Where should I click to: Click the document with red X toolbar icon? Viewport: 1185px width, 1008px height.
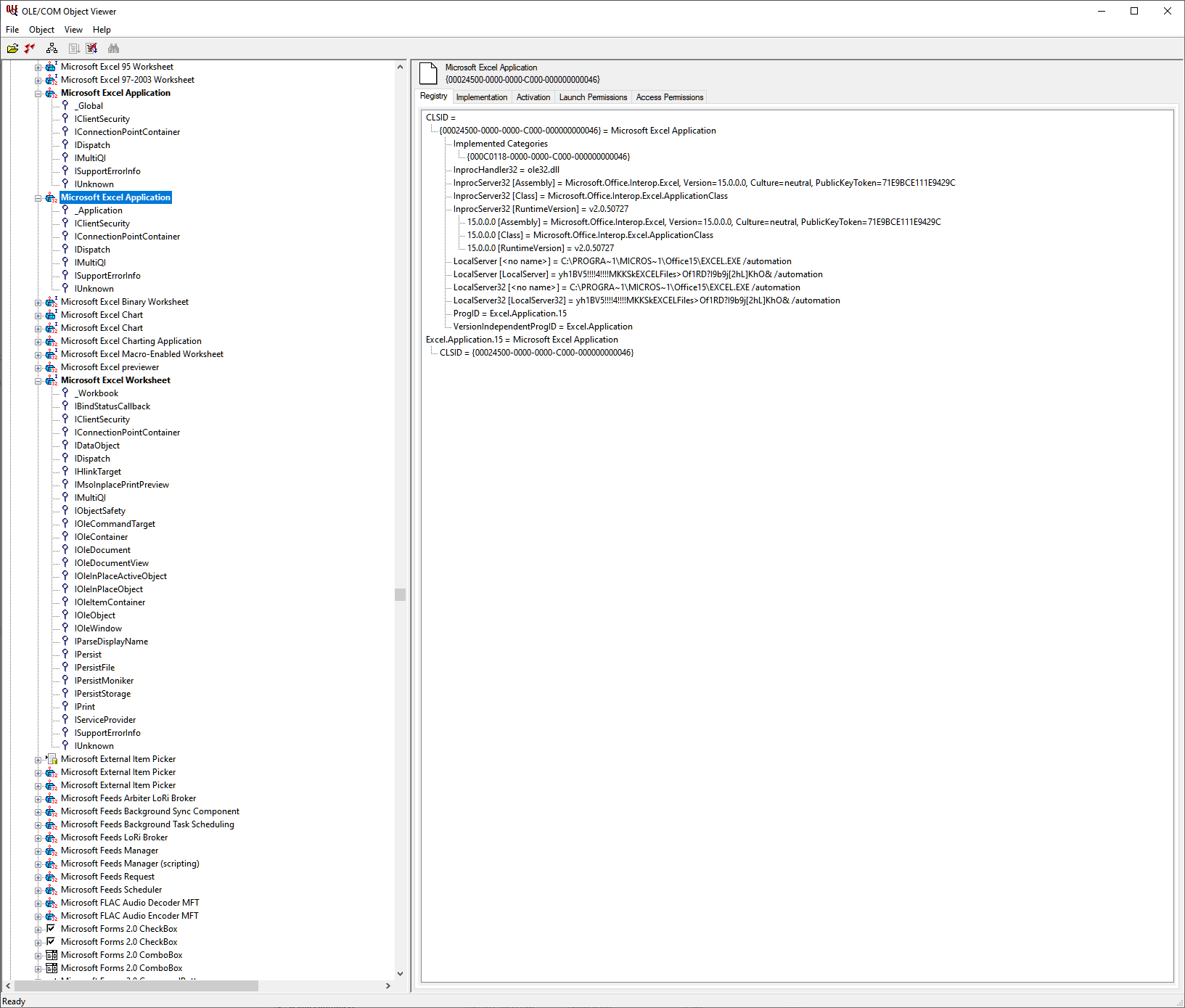[91, 49]
